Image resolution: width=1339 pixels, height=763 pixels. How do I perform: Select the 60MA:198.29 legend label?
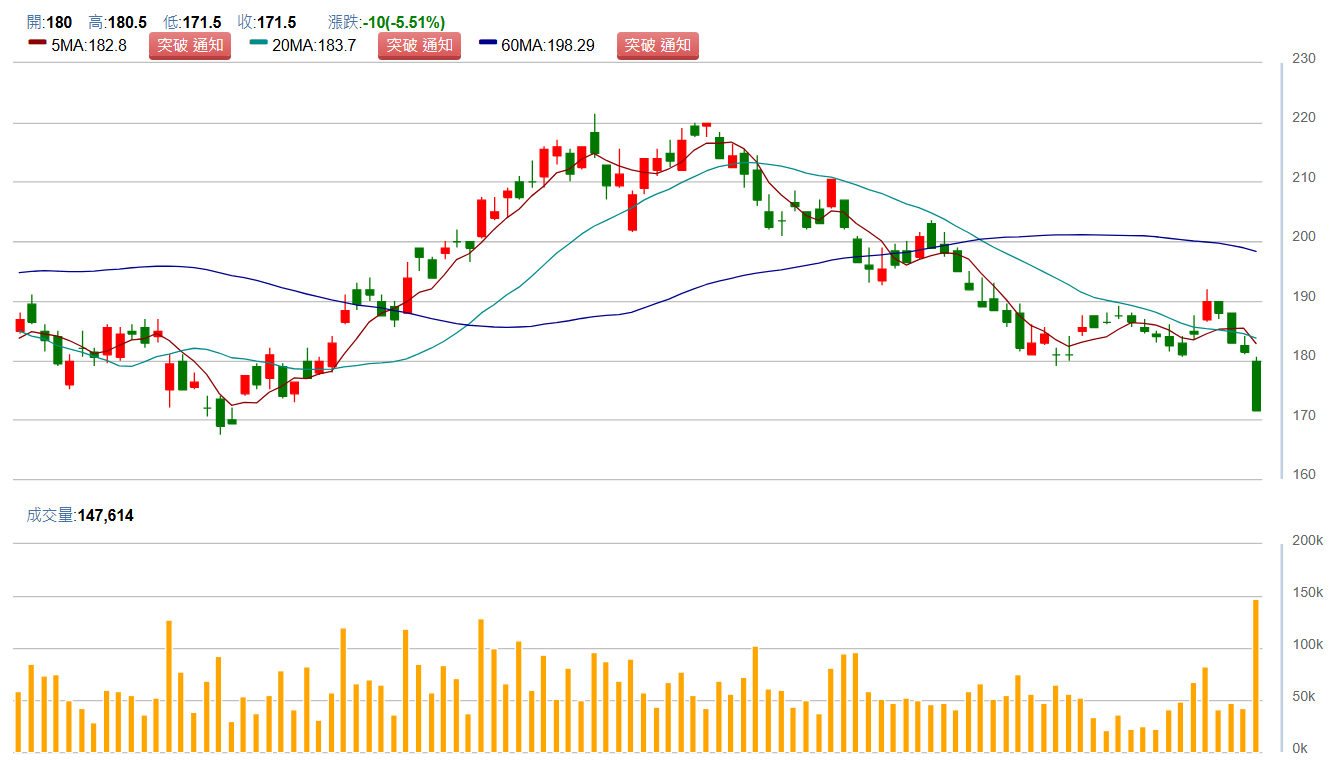pos(548,45)
